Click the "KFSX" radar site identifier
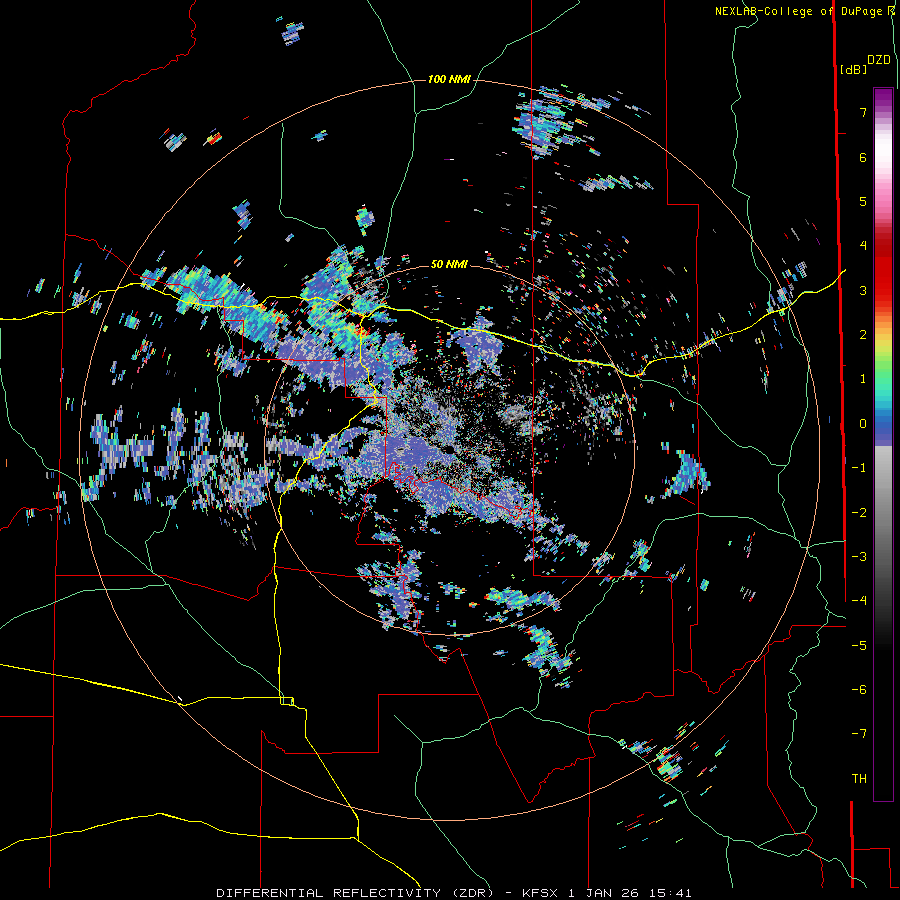900x900 pixels. point(541,893)
